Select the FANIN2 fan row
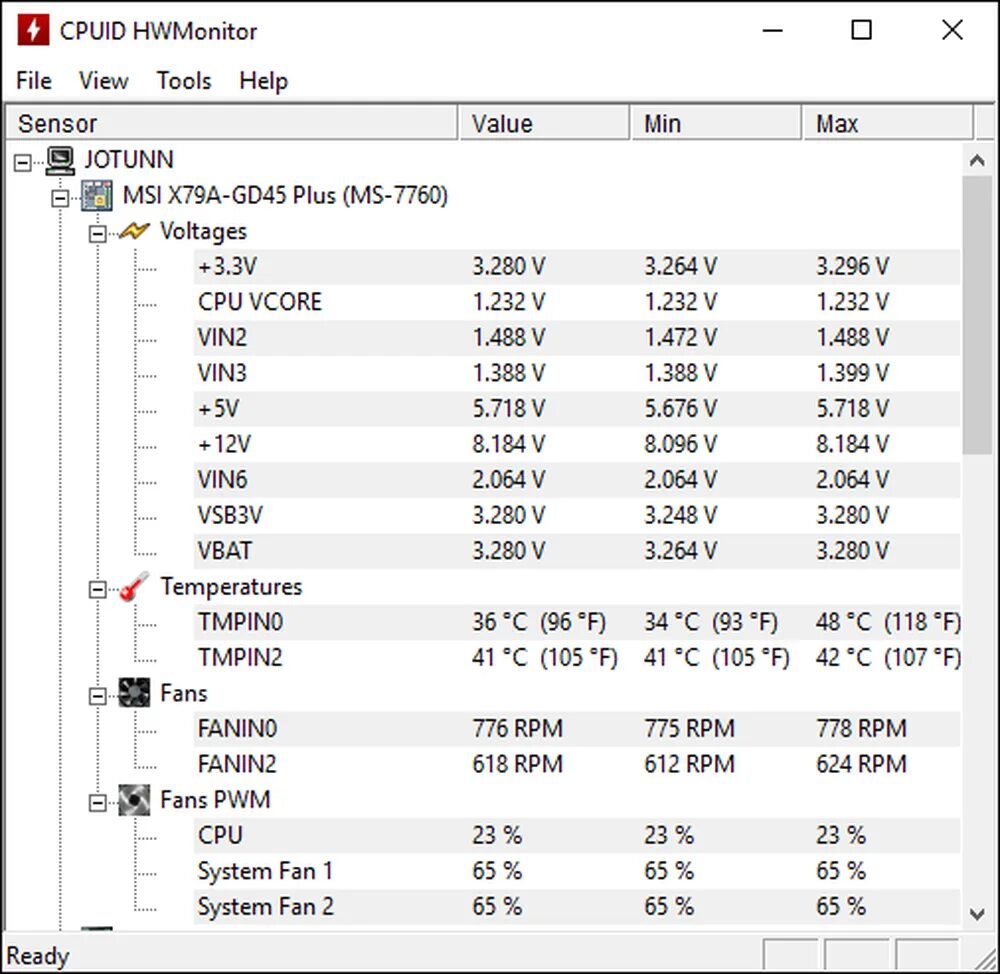The width and height of the screenshot is (1000, 974). click(x=577, y=764)
